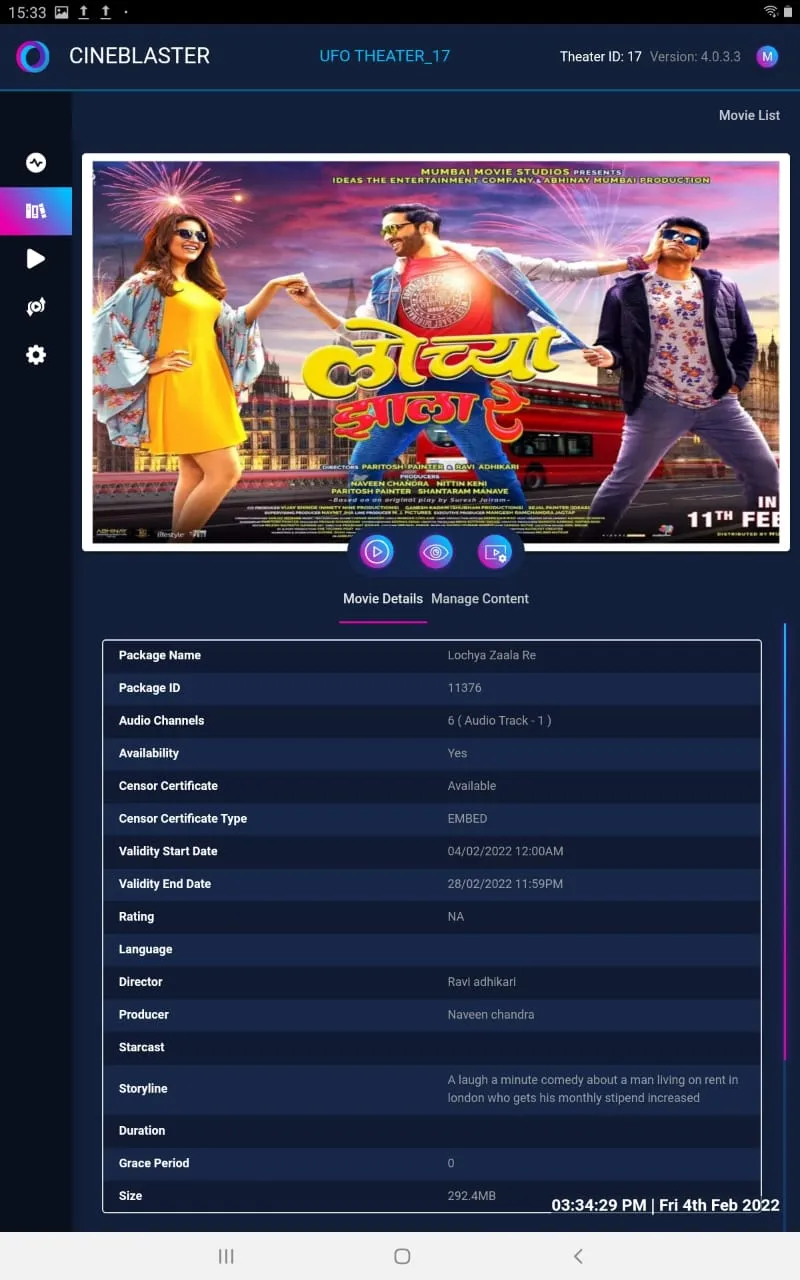Open the activity monitor sidebar icon

(36, 163)
